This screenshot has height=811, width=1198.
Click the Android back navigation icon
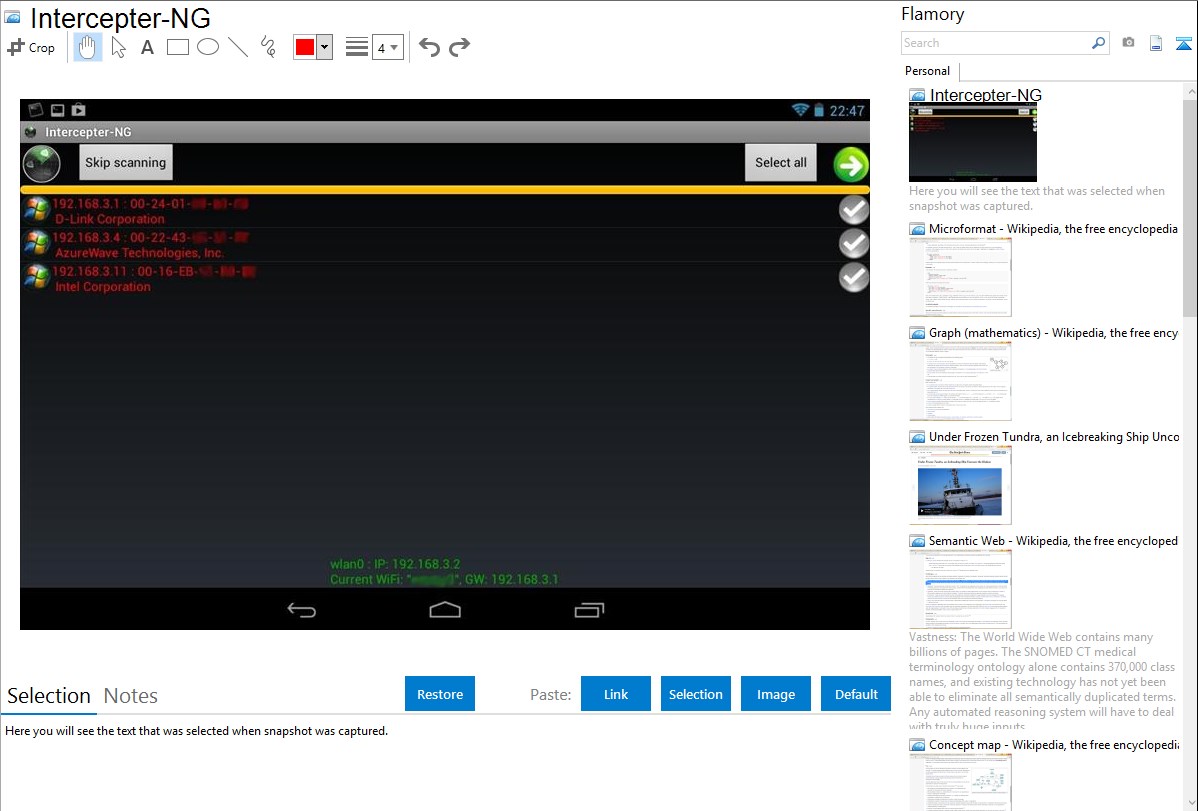301,610
